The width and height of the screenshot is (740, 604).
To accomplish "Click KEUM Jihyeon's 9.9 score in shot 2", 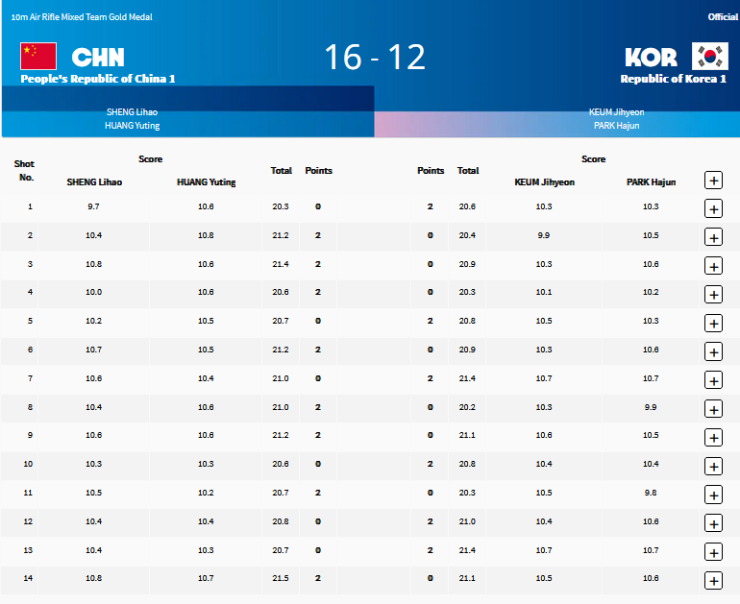I will [544, 235].
